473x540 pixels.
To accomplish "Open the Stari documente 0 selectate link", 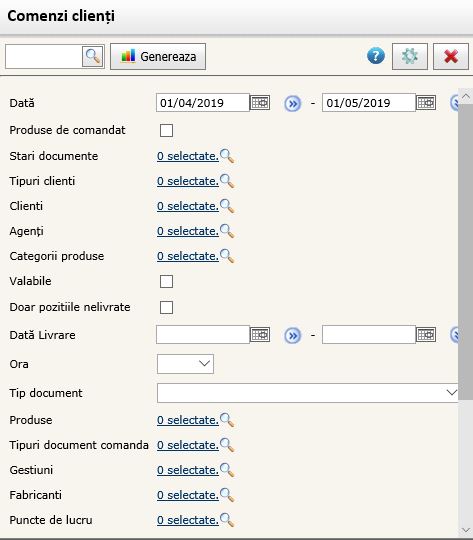I will [188, 156].
